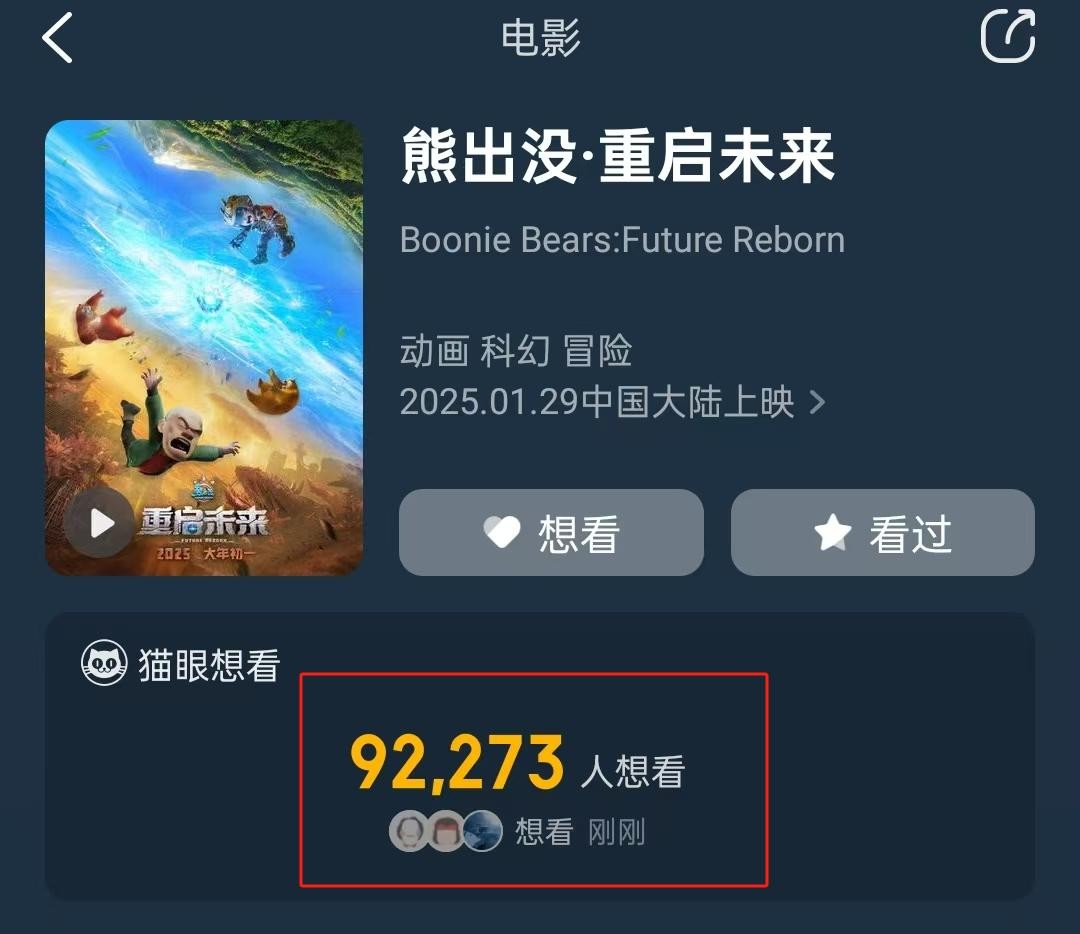Mark the movie as 看过 watched
The width and height of the screenshot is (1080, 934).
coord(882,532)
